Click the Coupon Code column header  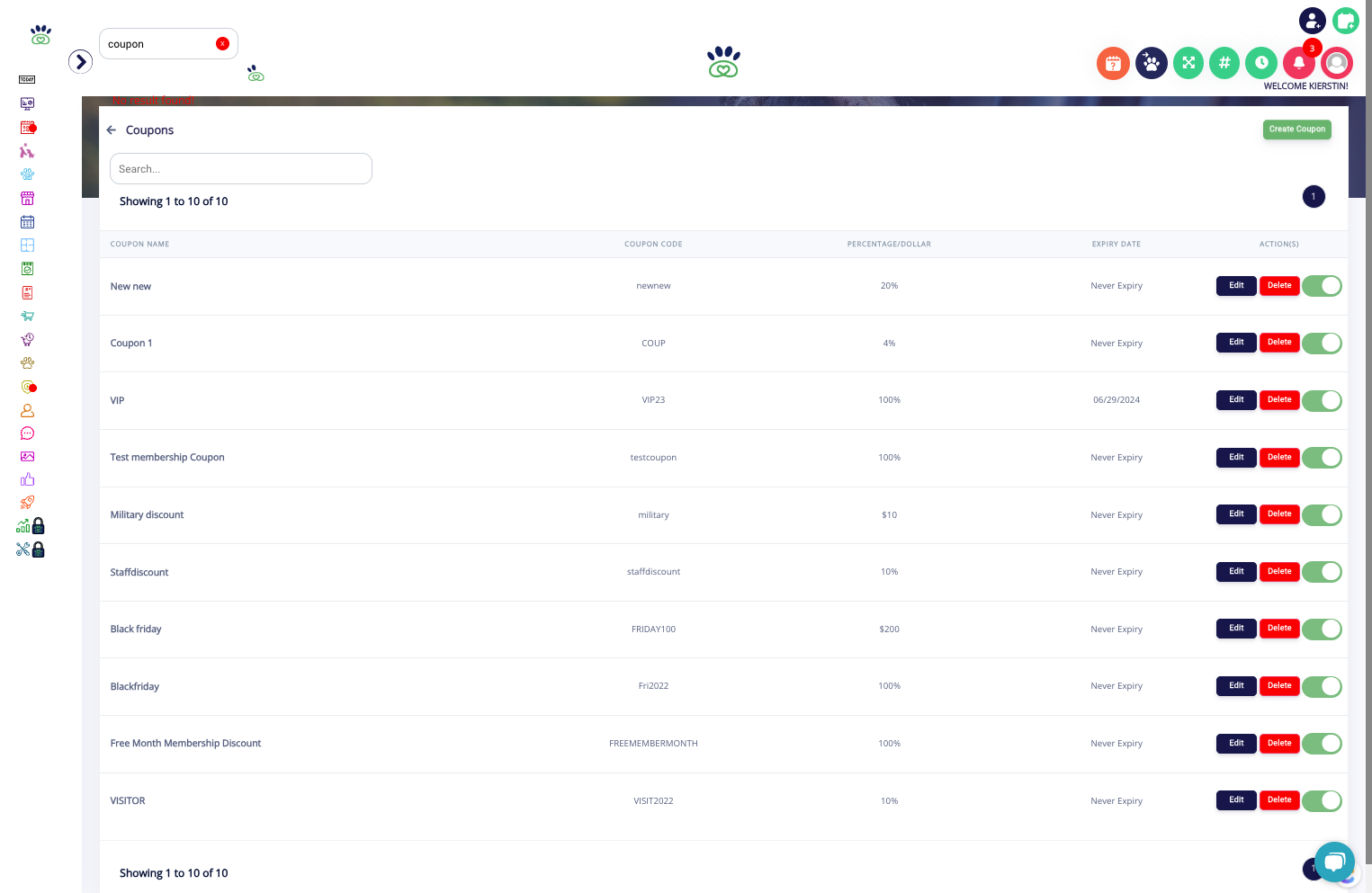click(x=653, y=244)
